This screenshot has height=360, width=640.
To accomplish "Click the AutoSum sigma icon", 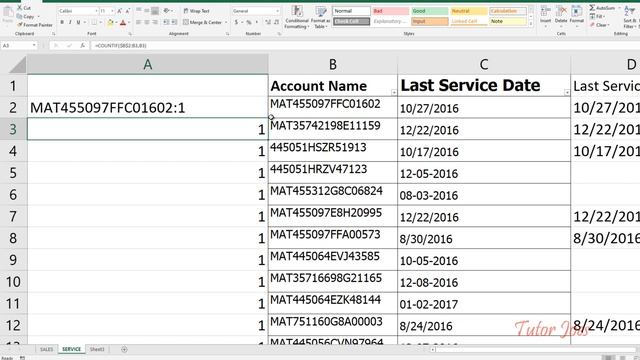I will click(x=592, y=8).
